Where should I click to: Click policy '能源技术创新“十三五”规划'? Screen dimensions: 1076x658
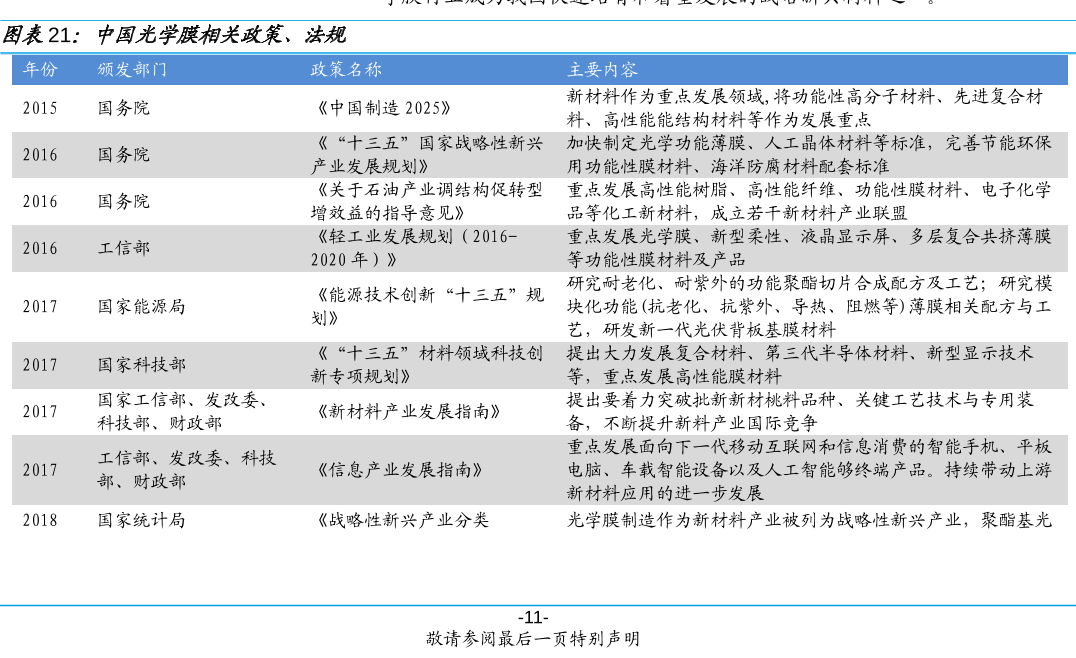(x=428, y=306)
